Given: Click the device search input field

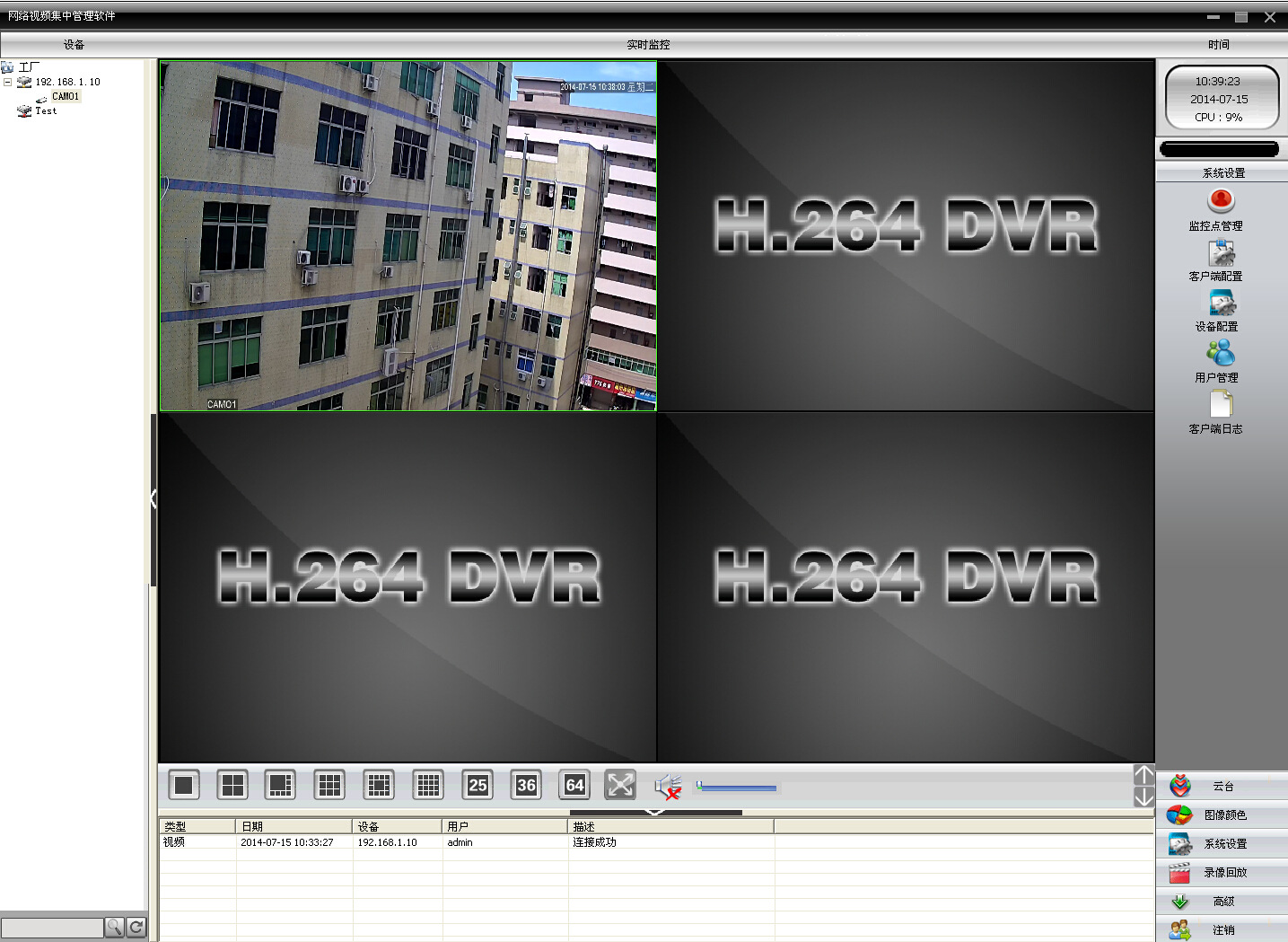Looking at the screenshot, I should (x=52, y=928).
